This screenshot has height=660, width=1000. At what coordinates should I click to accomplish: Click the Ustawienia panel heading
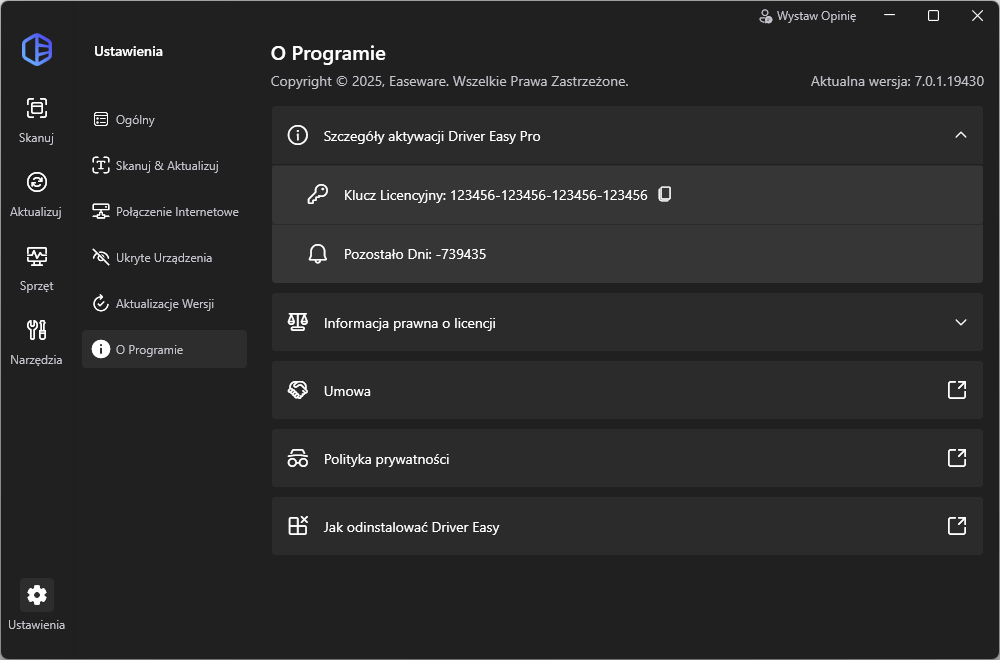(x=128, y=52)
